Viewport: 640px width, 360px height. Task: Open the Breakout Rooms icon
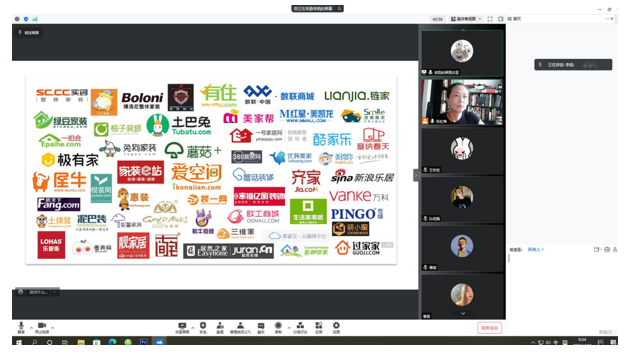(300, 327)
